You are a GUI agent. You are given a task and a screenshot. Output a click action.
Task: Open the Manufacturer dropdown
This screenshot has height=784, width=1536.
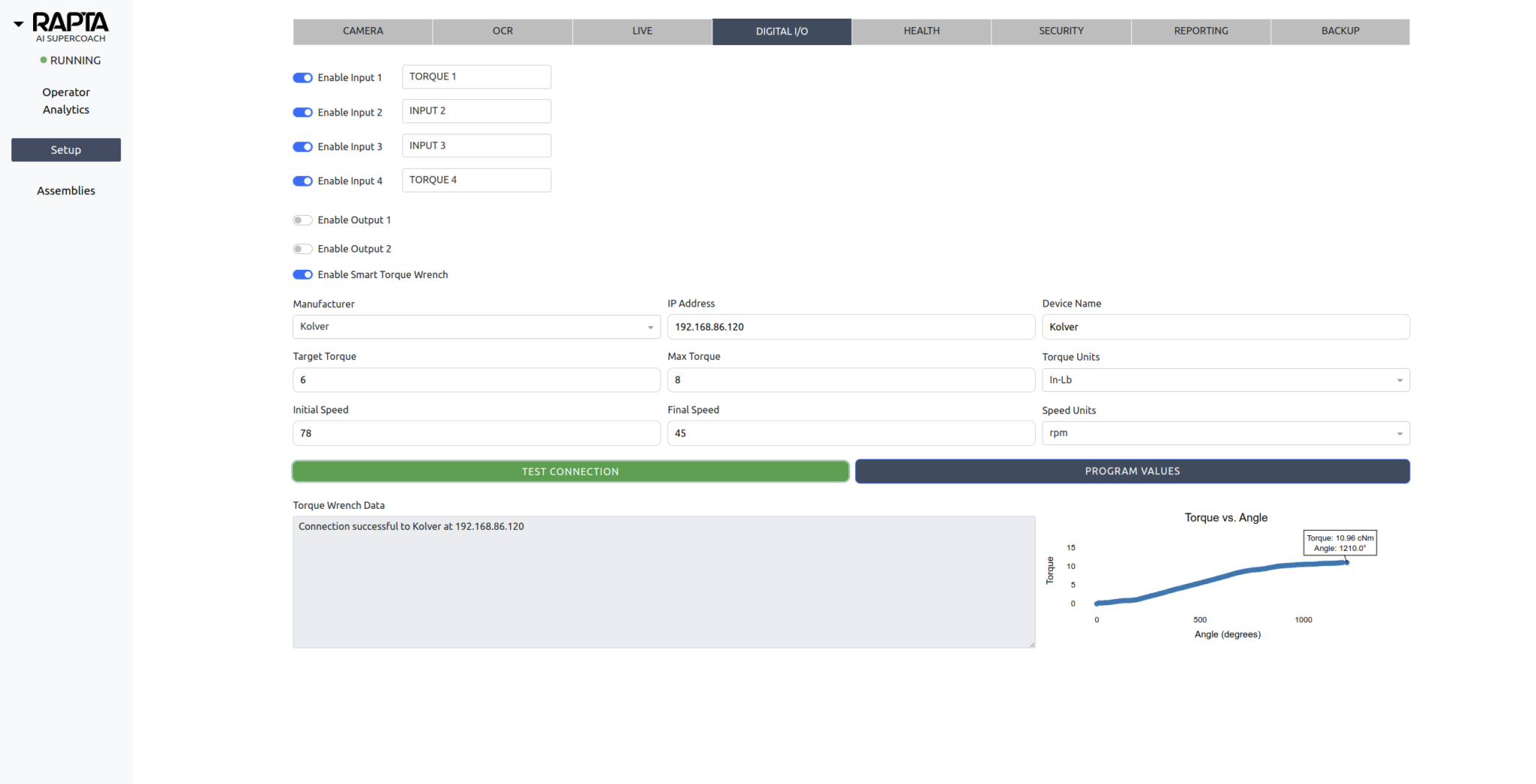(x=476, y=327)
